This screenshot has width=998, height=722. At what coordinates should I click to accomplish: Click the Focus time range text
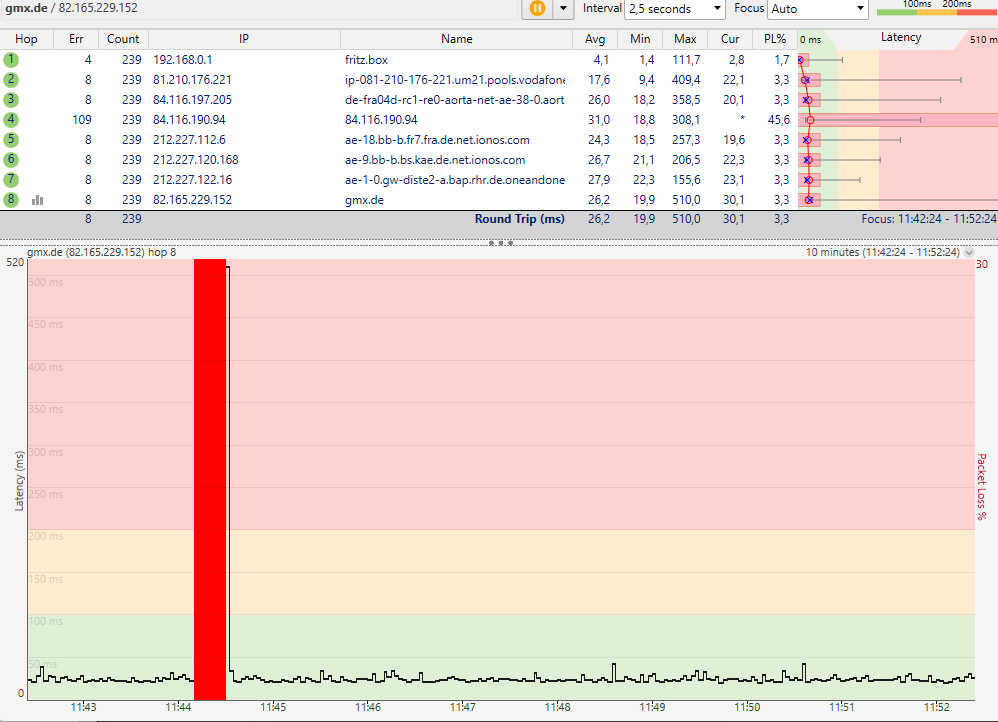tap(929, 218)
